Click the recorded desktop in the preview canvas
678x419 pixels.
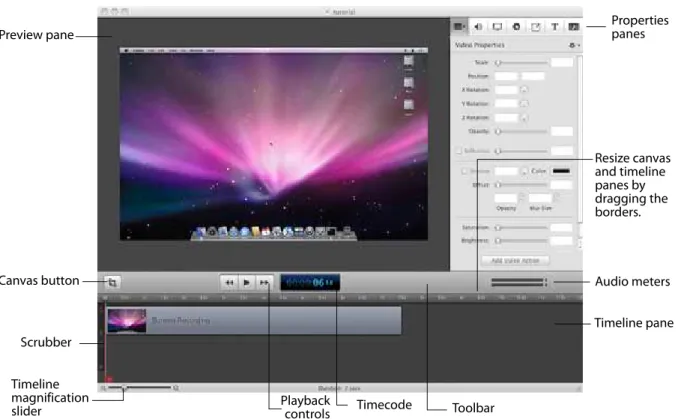pos(274,144)
